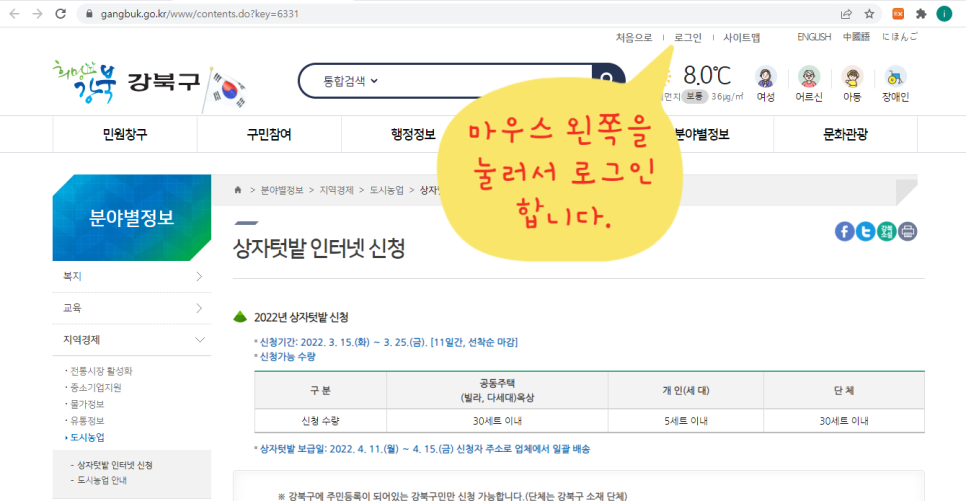The height and width of the screenshot is (501, 966).
Task: Open the 통합검색 dropdown
Action: [x=350, y=81]
